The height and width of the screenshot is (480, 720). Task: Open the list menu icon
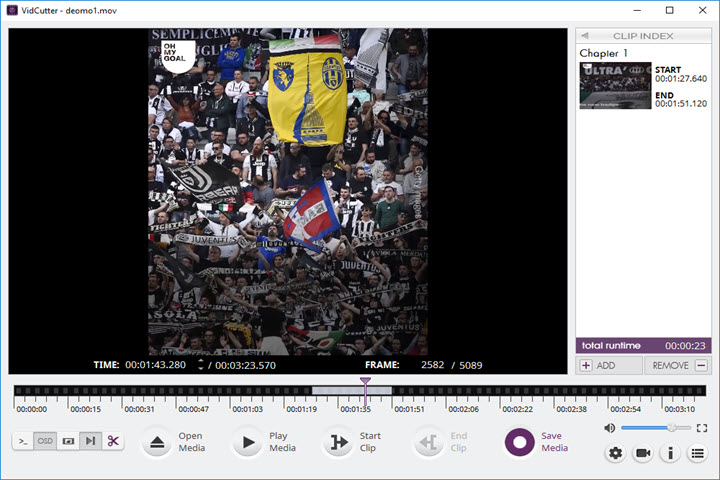click(x=698, y=453)
